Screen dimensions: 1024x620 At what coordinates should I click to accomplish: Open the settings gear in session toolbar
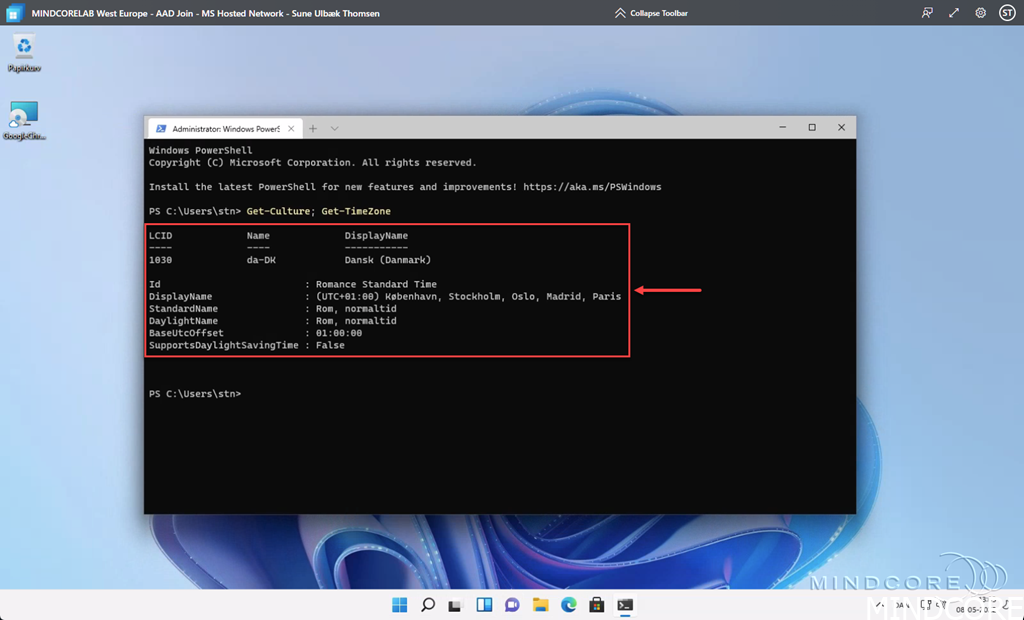[x=980, y=13]
